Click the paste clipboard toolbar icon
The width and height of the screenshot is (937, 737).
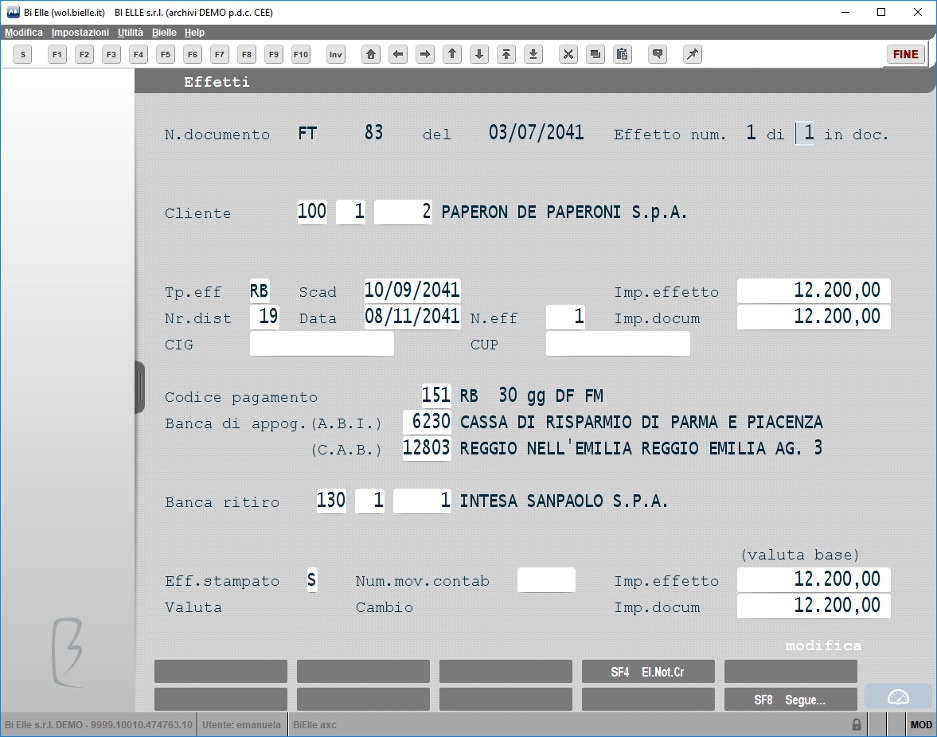tap(622, 54)
